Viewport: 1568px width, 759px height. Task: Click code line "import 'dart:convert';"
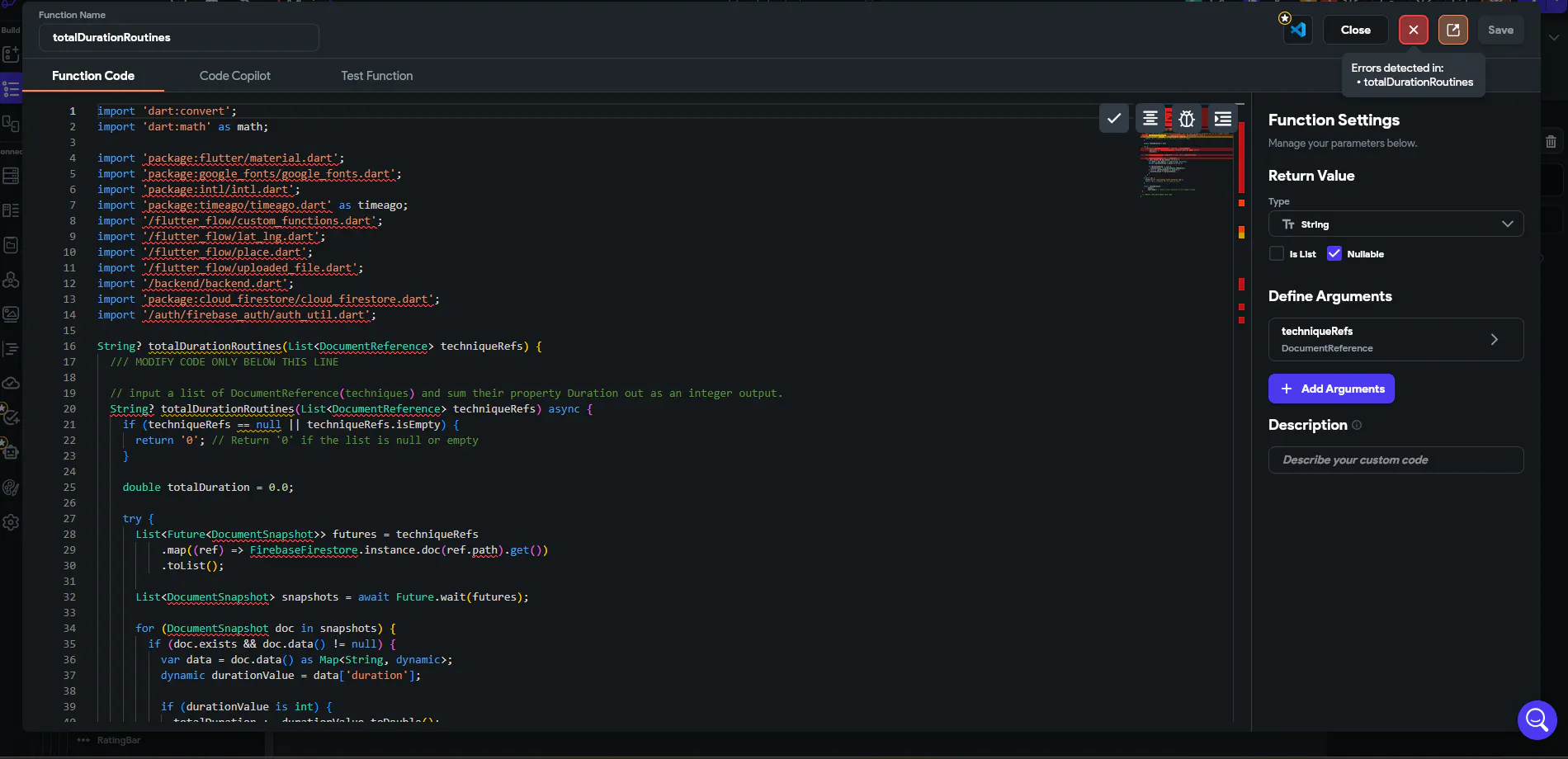tap(167, 111)
